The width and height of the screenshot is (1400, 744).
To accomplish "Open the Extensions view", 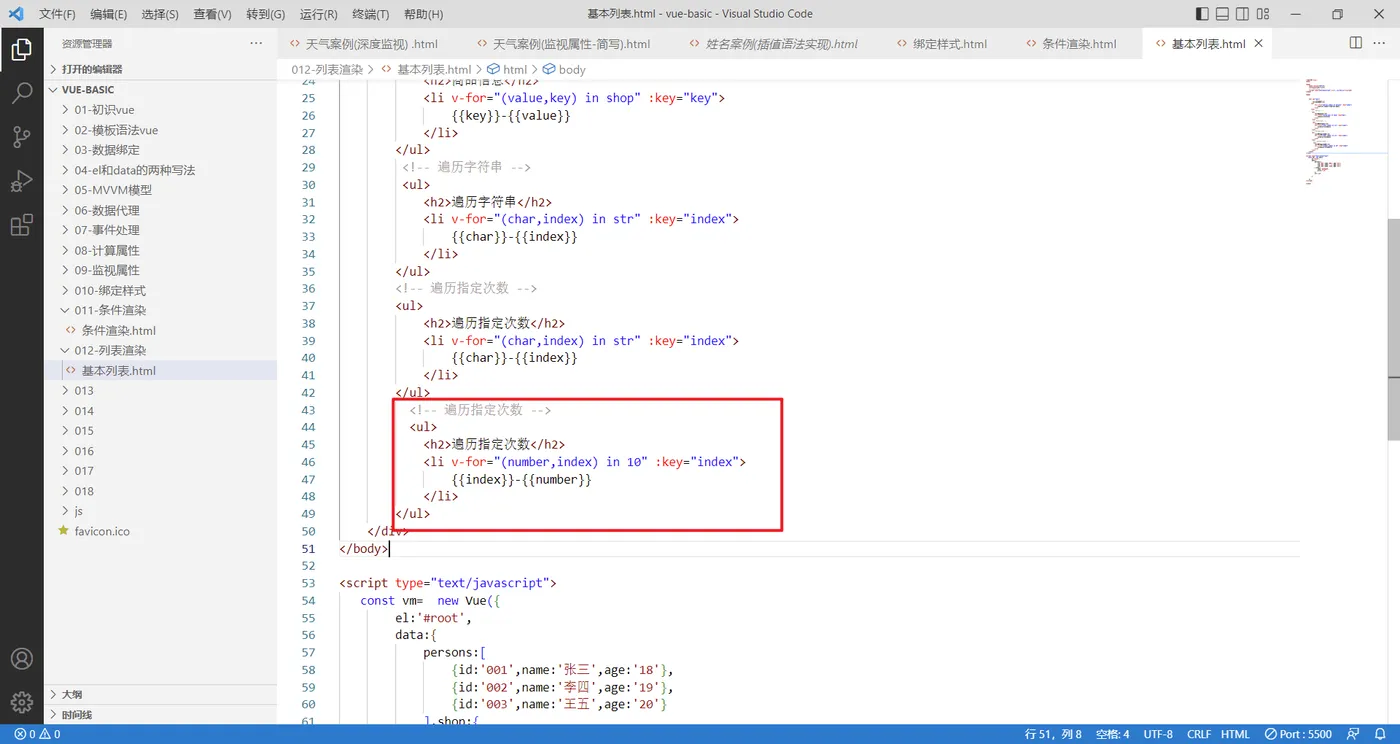I will (x=21, y=226).
